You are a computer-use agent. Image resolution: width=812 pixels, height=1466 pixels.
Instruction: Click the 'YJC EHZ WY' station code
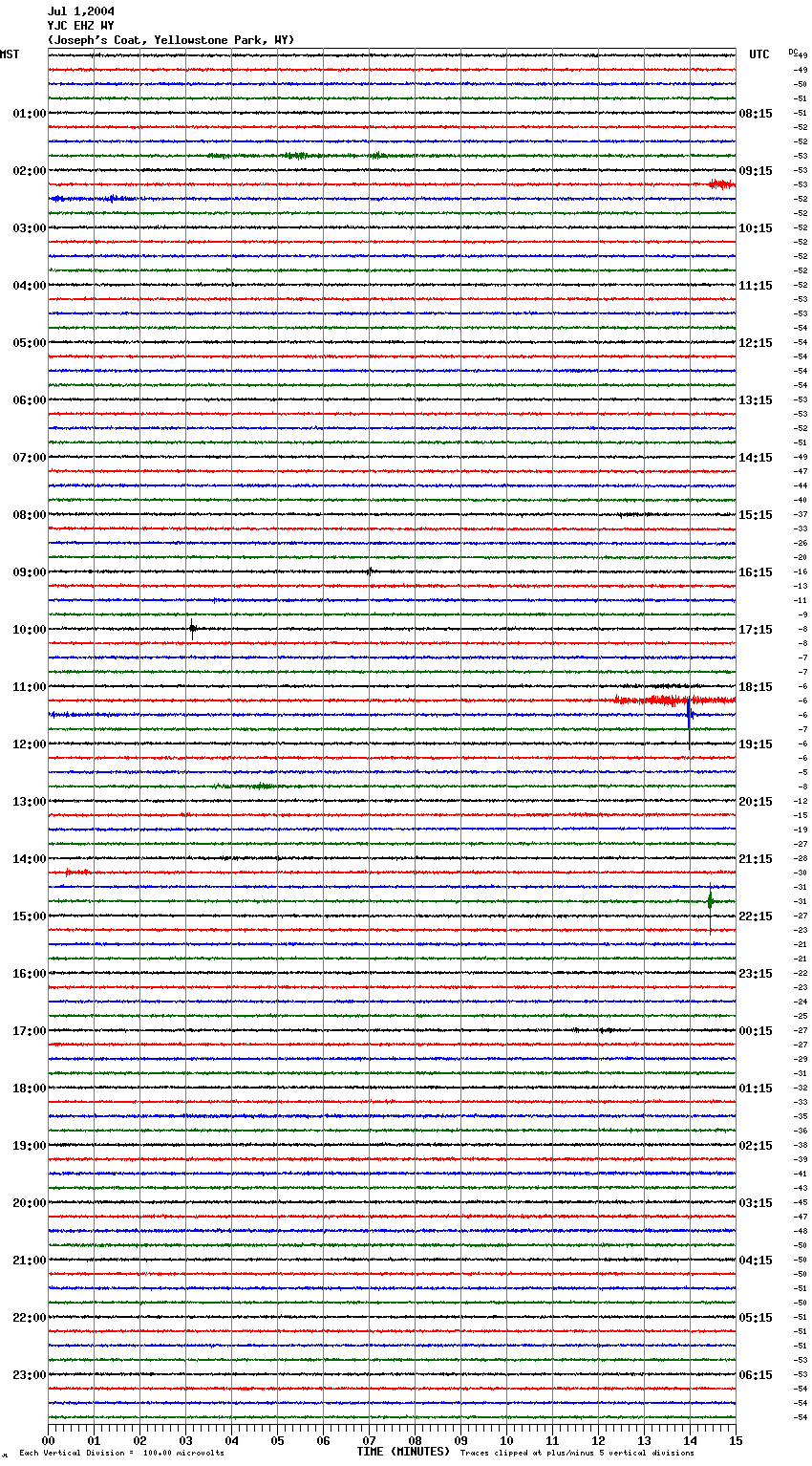coord(81,26)
